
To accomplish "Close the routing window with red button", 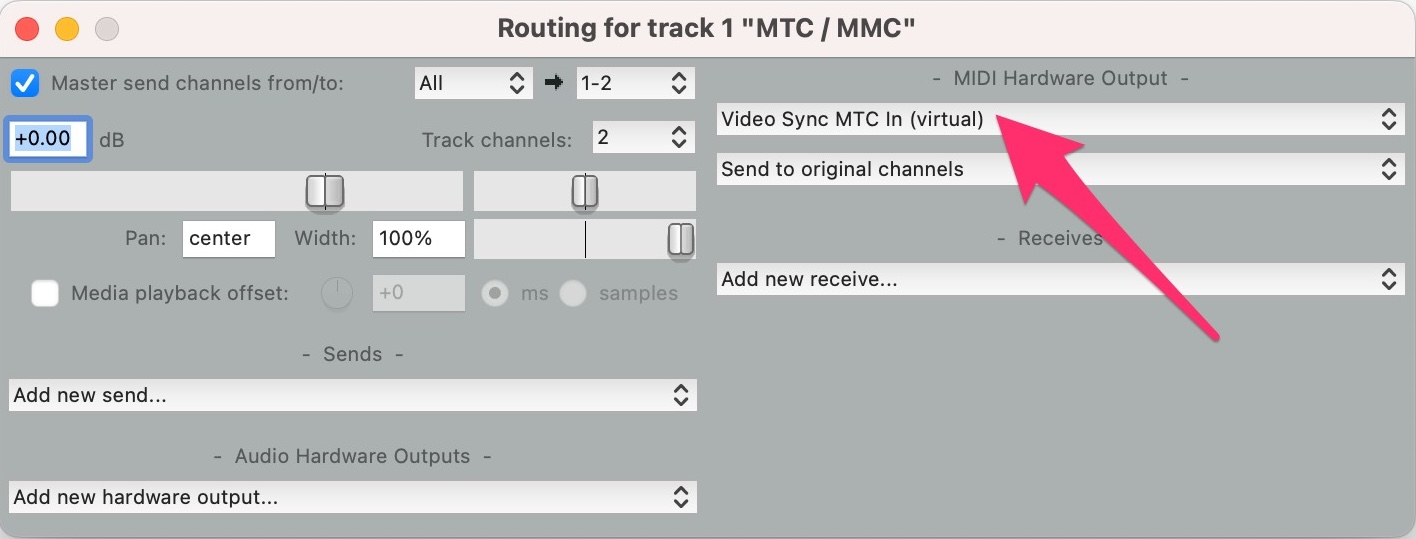I will [28, 29].
